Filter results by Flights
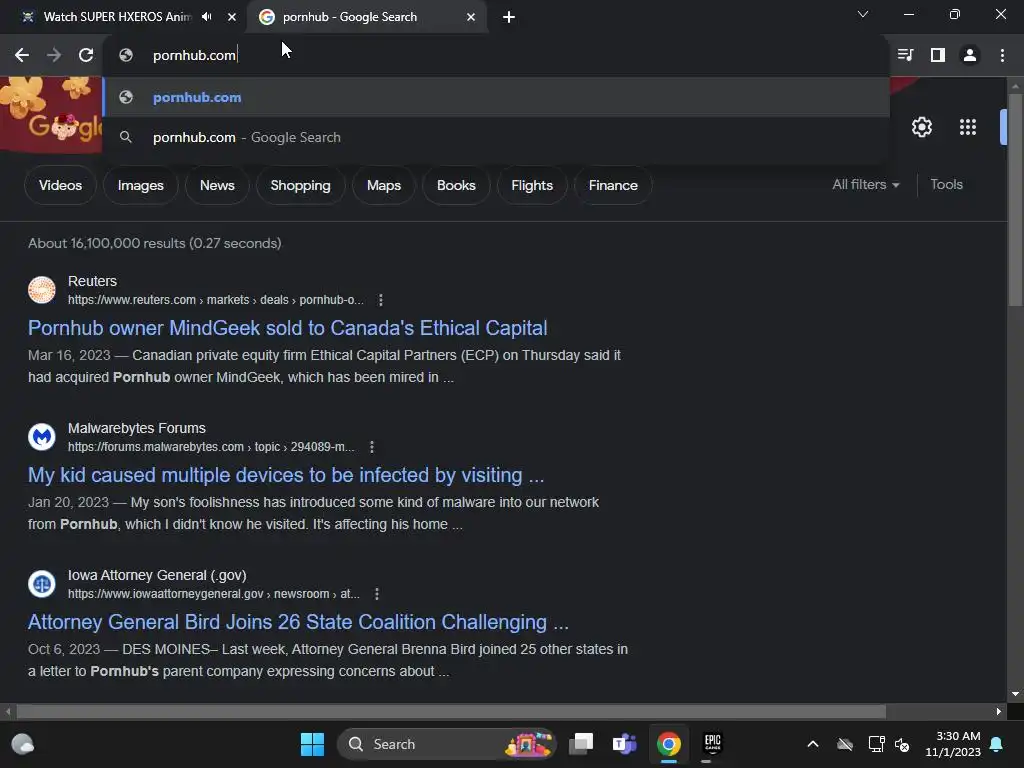 click(x=532, y=185)
